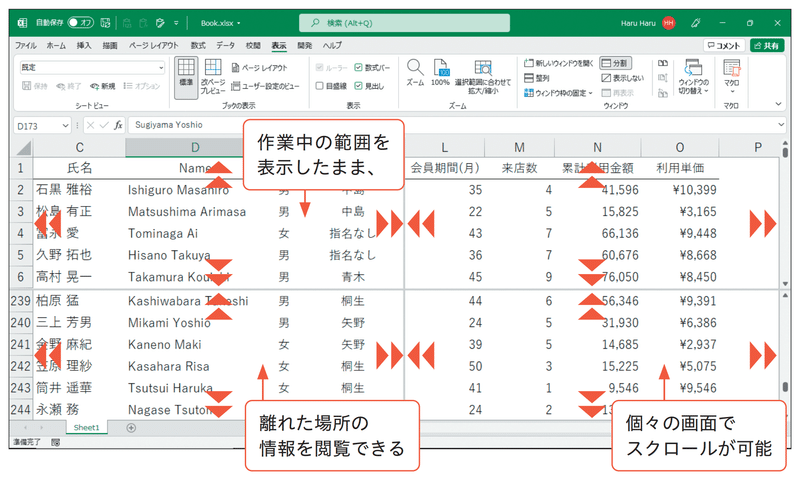Select row header 240

click(20, 323)
